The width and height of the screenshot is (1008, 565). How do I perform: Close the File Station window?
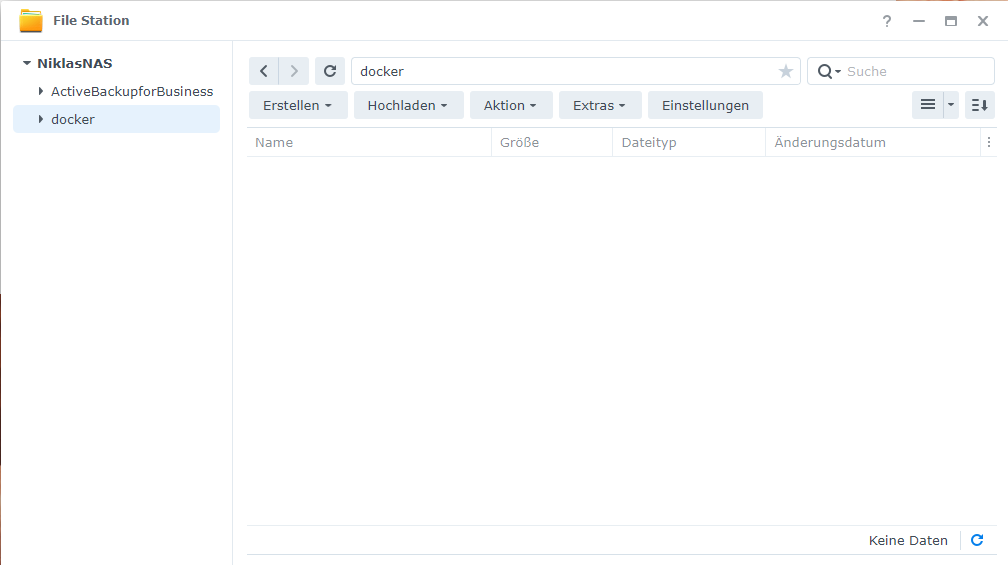point(983,21)
